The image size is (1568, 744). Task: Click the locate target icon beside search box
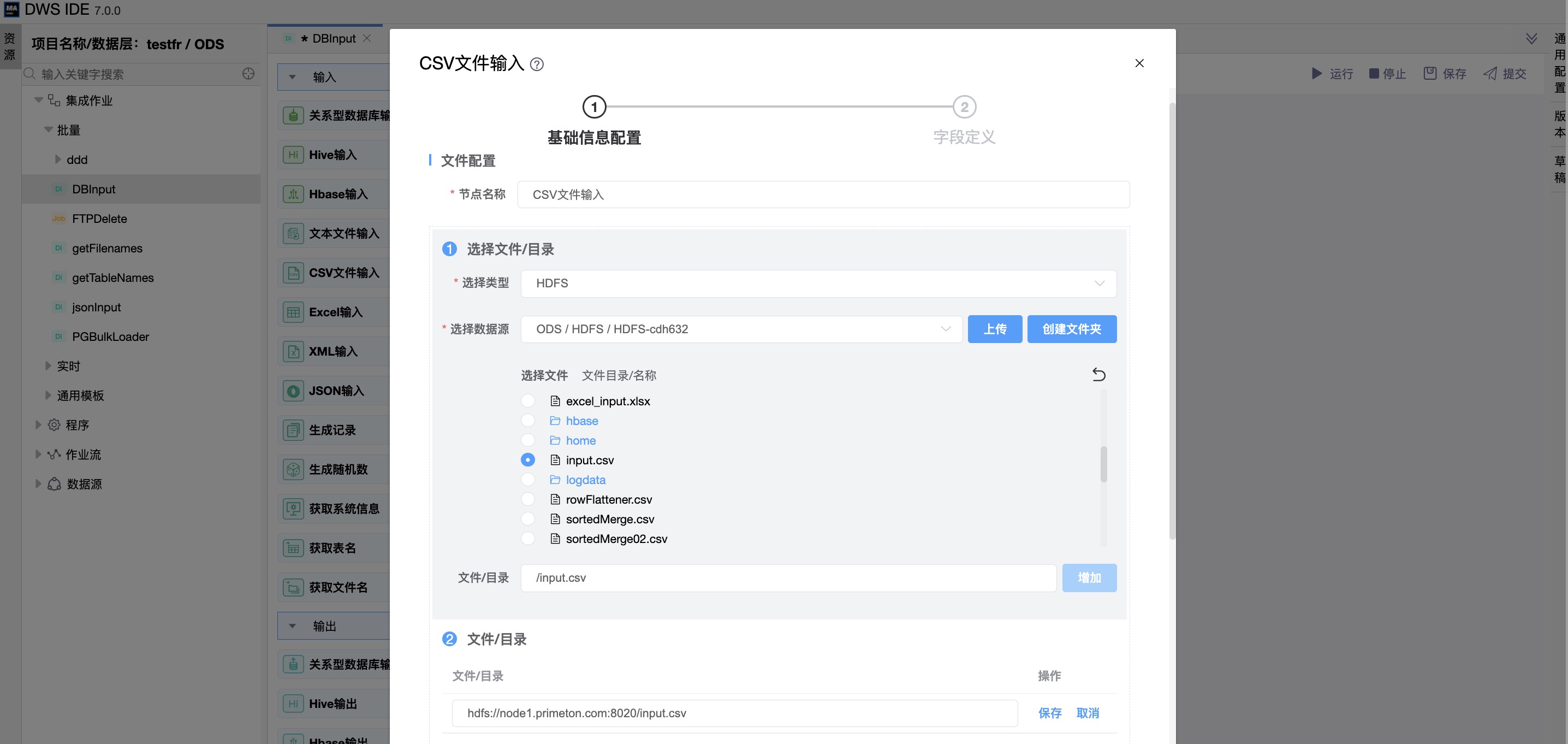click(x=248, y=74)
